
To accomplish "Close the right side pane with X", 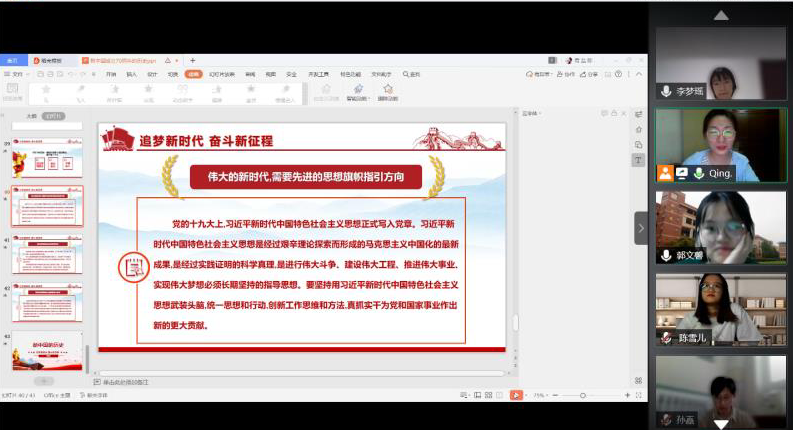I will tap(623, 113).
